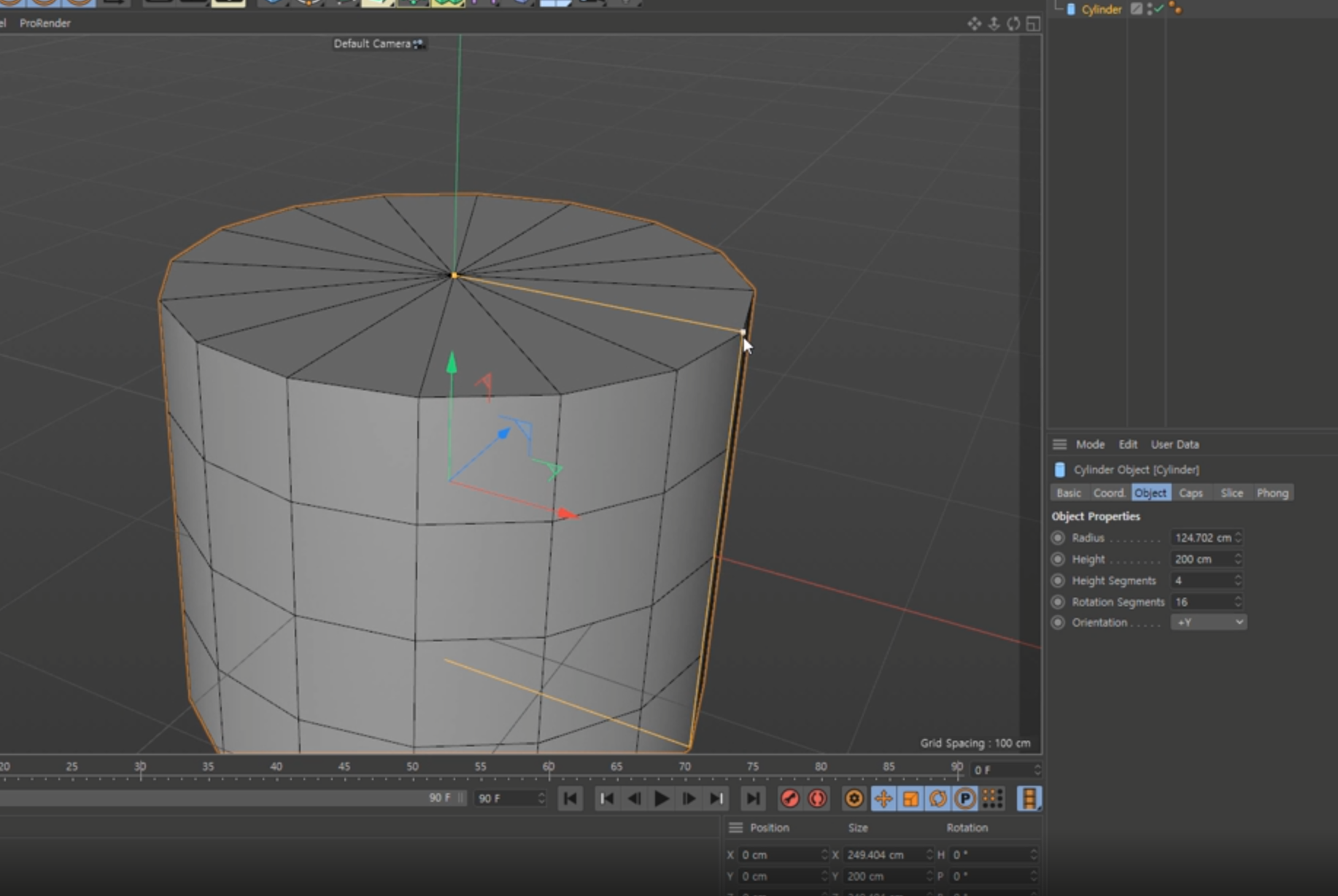Switch to the Caps tab
1338x896 pixels.
1191,493
